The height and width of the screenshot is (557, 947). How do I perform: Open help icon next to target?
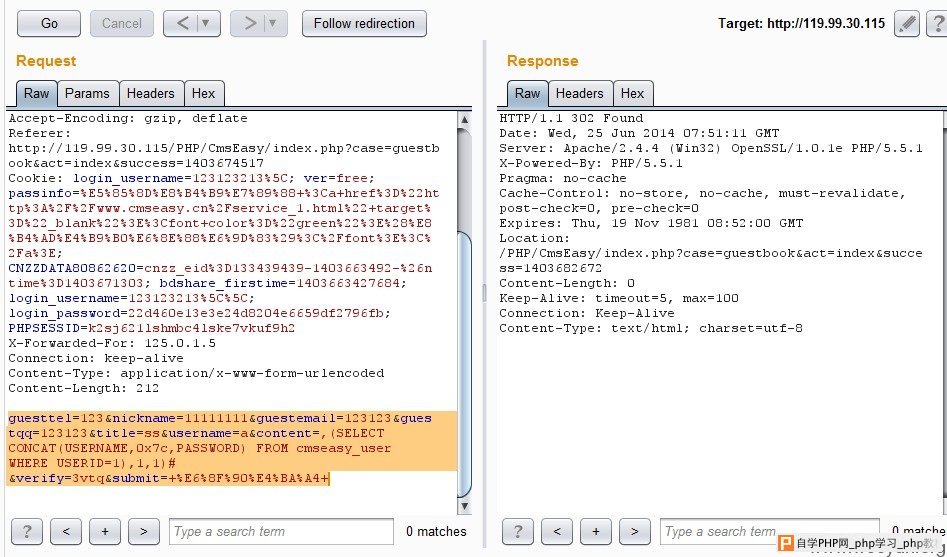(938, 24)
